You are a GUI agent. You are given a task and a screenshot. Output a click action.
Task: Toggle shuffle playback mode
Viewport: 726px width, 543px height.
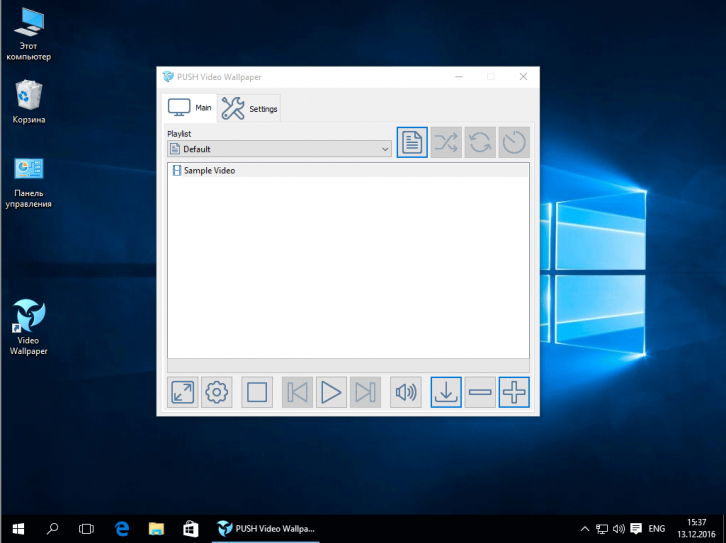446,142
